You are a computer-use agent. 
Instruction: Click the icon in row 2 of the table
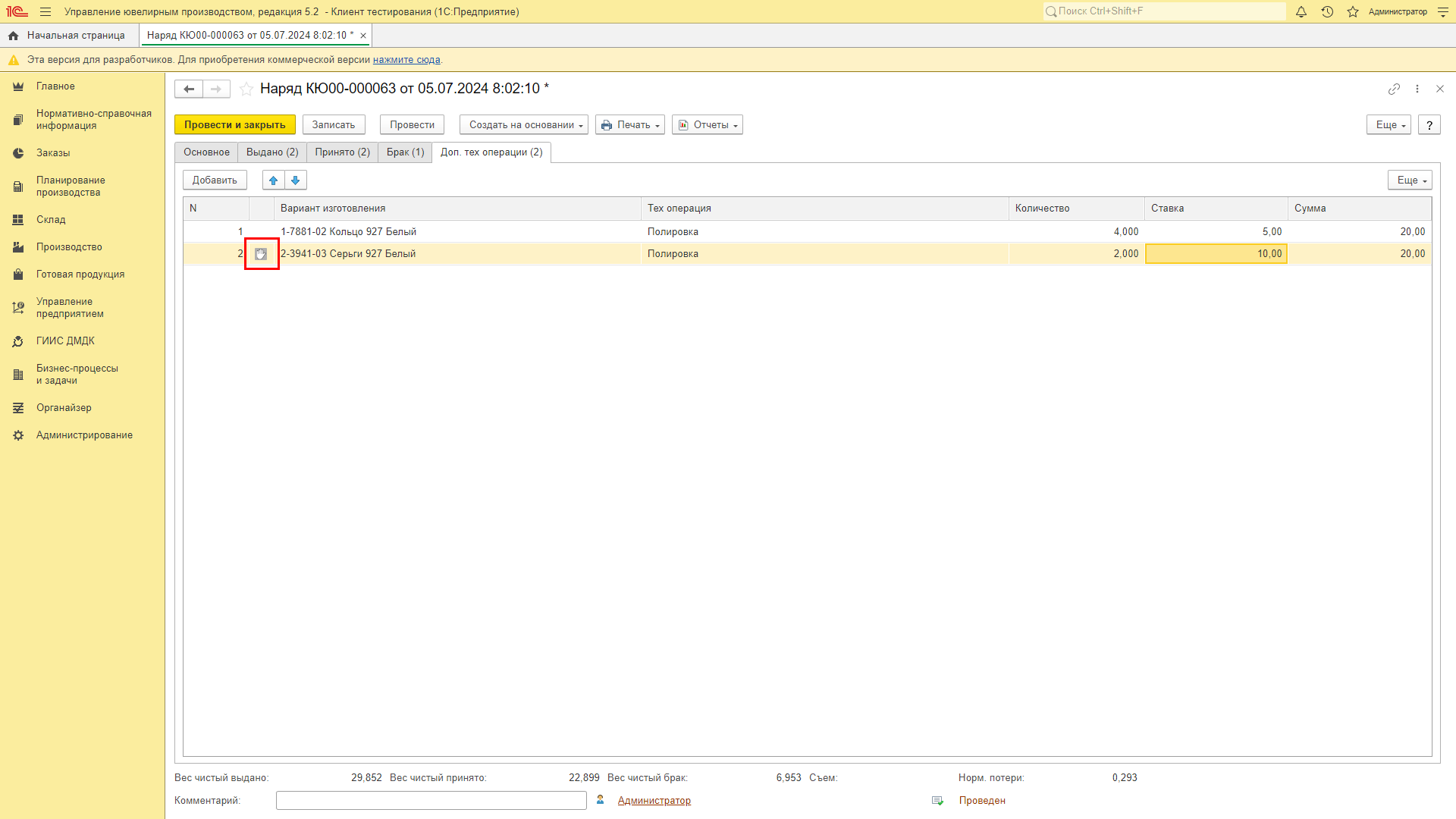[261, 254]
